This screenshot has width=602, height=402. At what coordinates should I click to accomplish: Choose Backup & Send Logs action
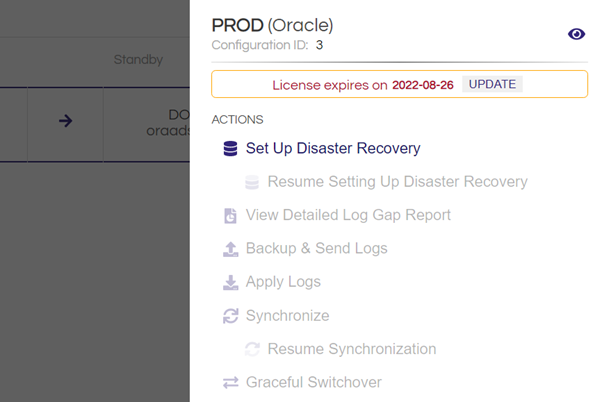click(x=316, y=248)
